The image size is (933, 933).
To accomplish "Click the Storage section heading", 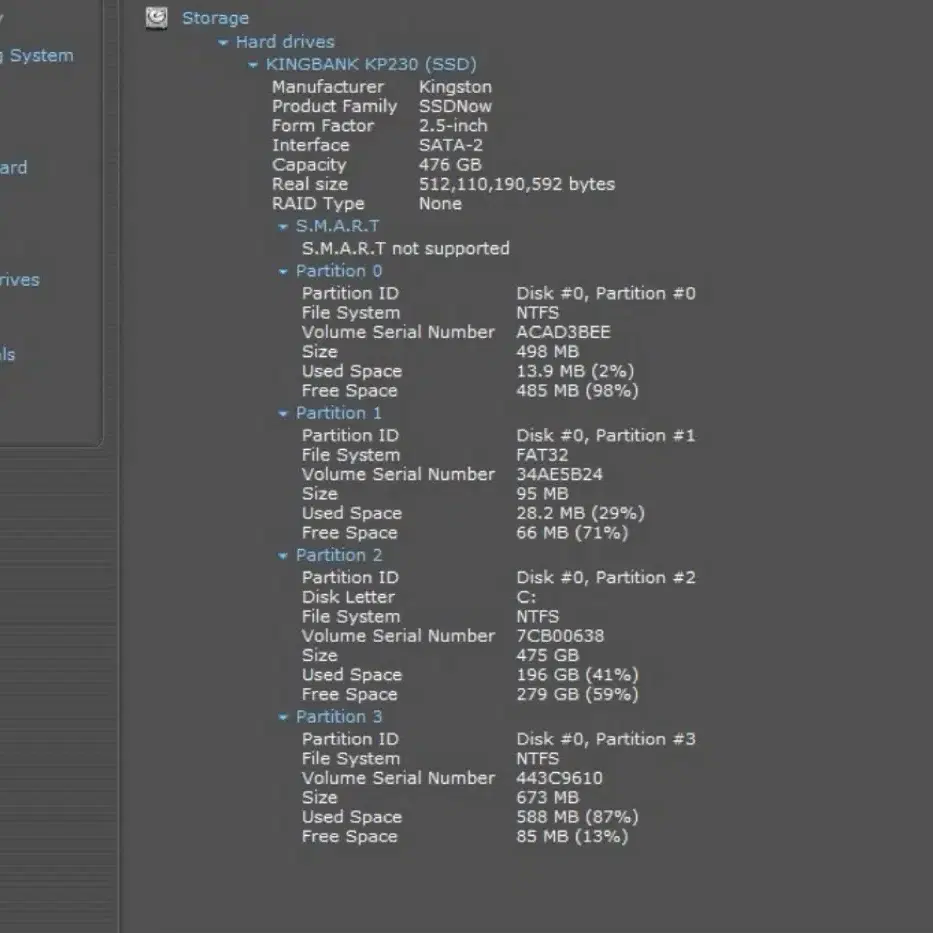I will click(215, 18).
